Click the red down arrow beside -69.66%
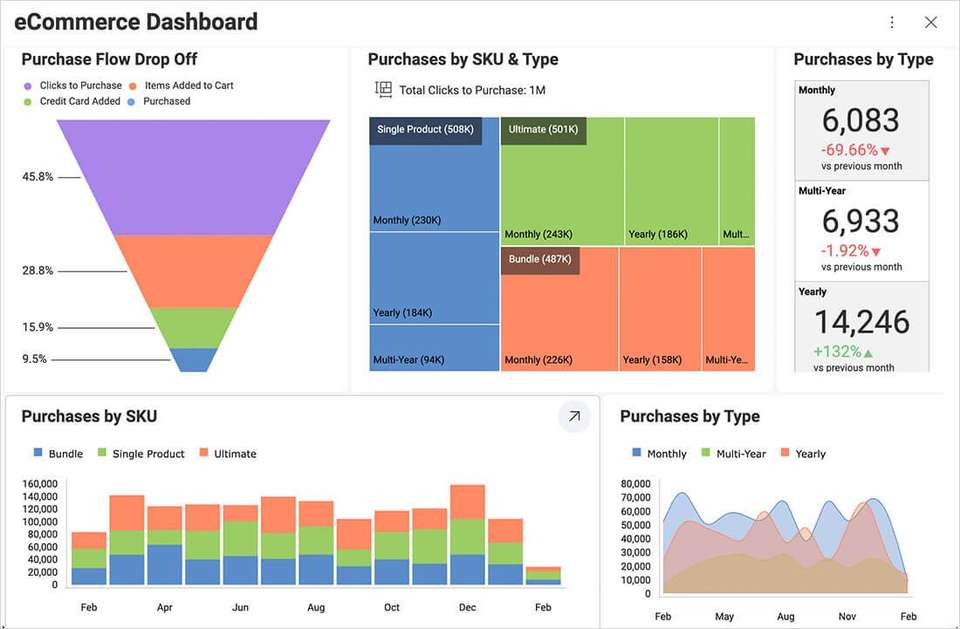 (885, 151)
